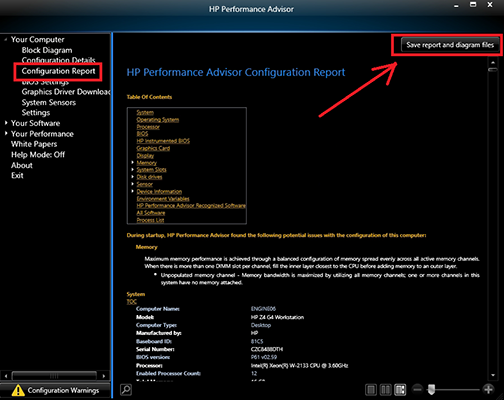This screenshot has width=504, height=400.
Task: Click the zoom out minus icon
Action: coord(417,389)
